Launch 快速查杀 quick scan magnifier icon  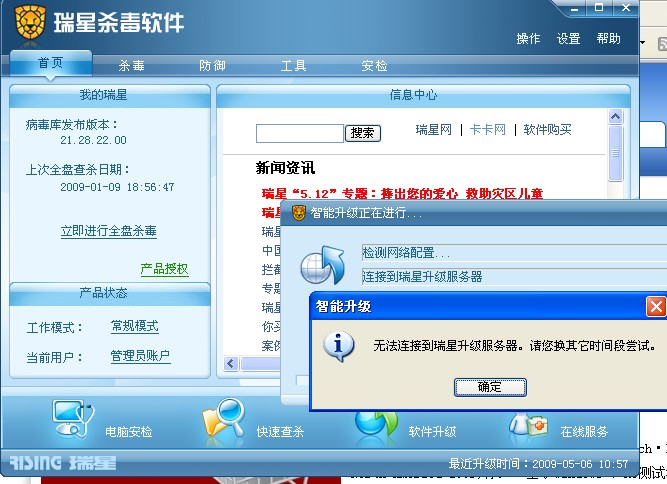pyautogui.click(x=224, y=417)
